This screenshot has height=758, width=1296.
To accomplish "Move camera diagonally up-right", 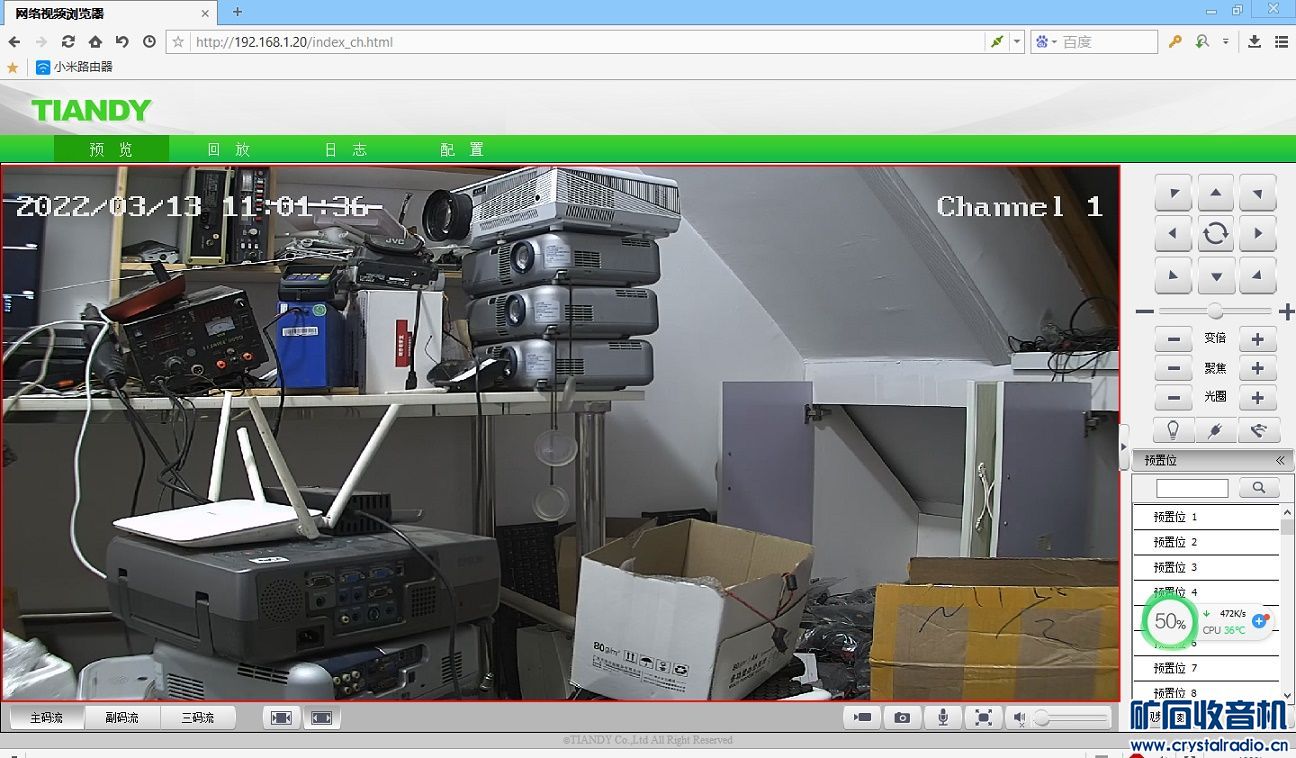I will tap(1258, 192).
